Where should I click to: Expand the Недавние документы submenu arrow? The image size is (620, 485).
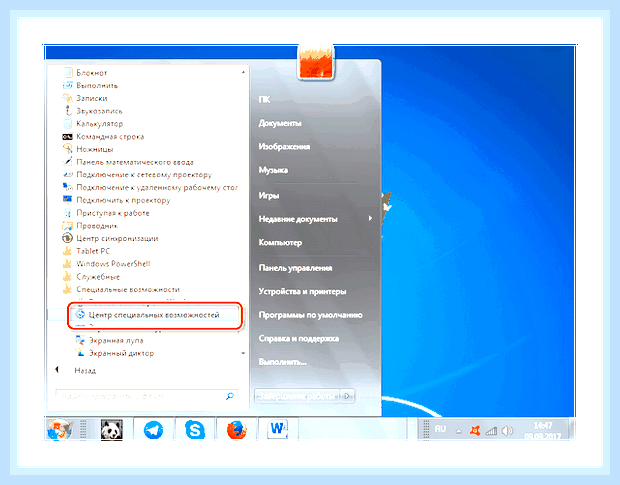370,219
